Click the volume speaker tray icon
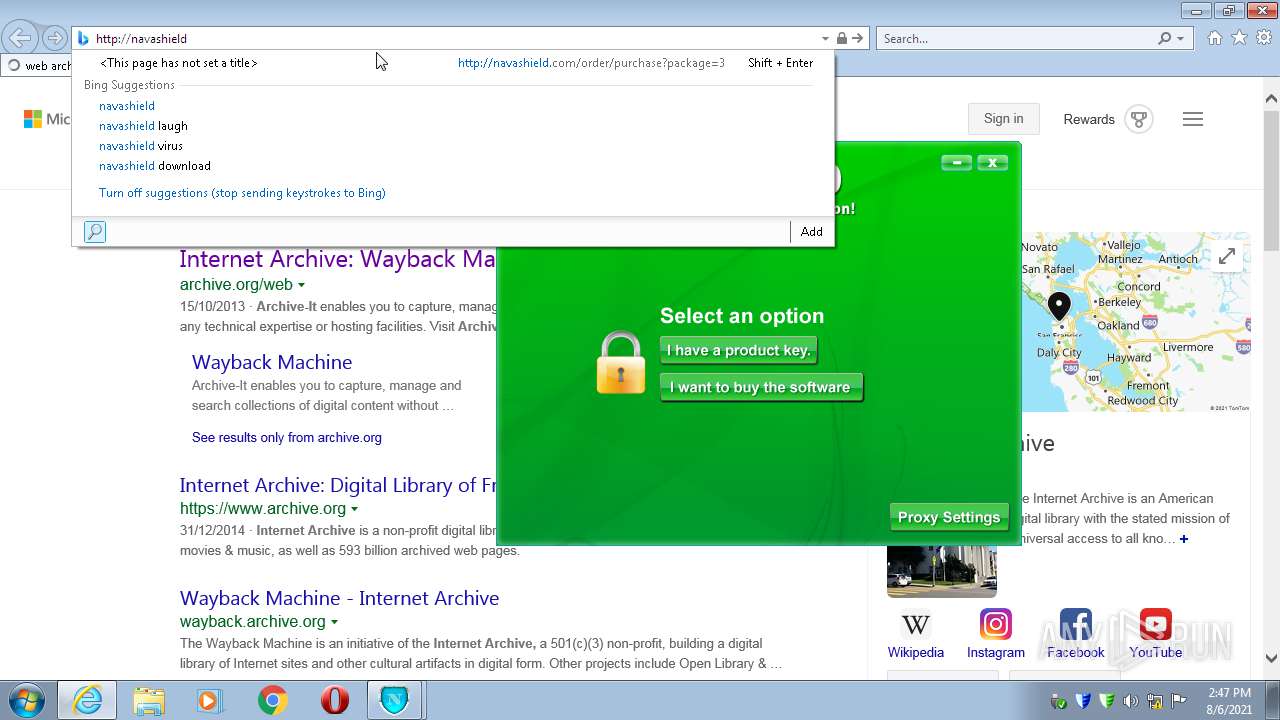Image resolution: width=1280 pixels, height=720 pixels. (1130, 701)
